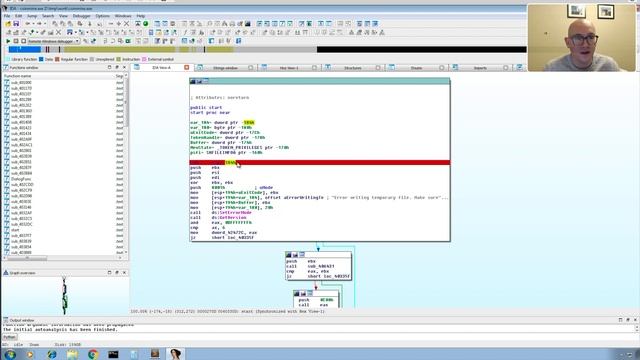Click the function icon beside sub_401000
The width and height of the screenshot is (640, 360).
(7, 82)
